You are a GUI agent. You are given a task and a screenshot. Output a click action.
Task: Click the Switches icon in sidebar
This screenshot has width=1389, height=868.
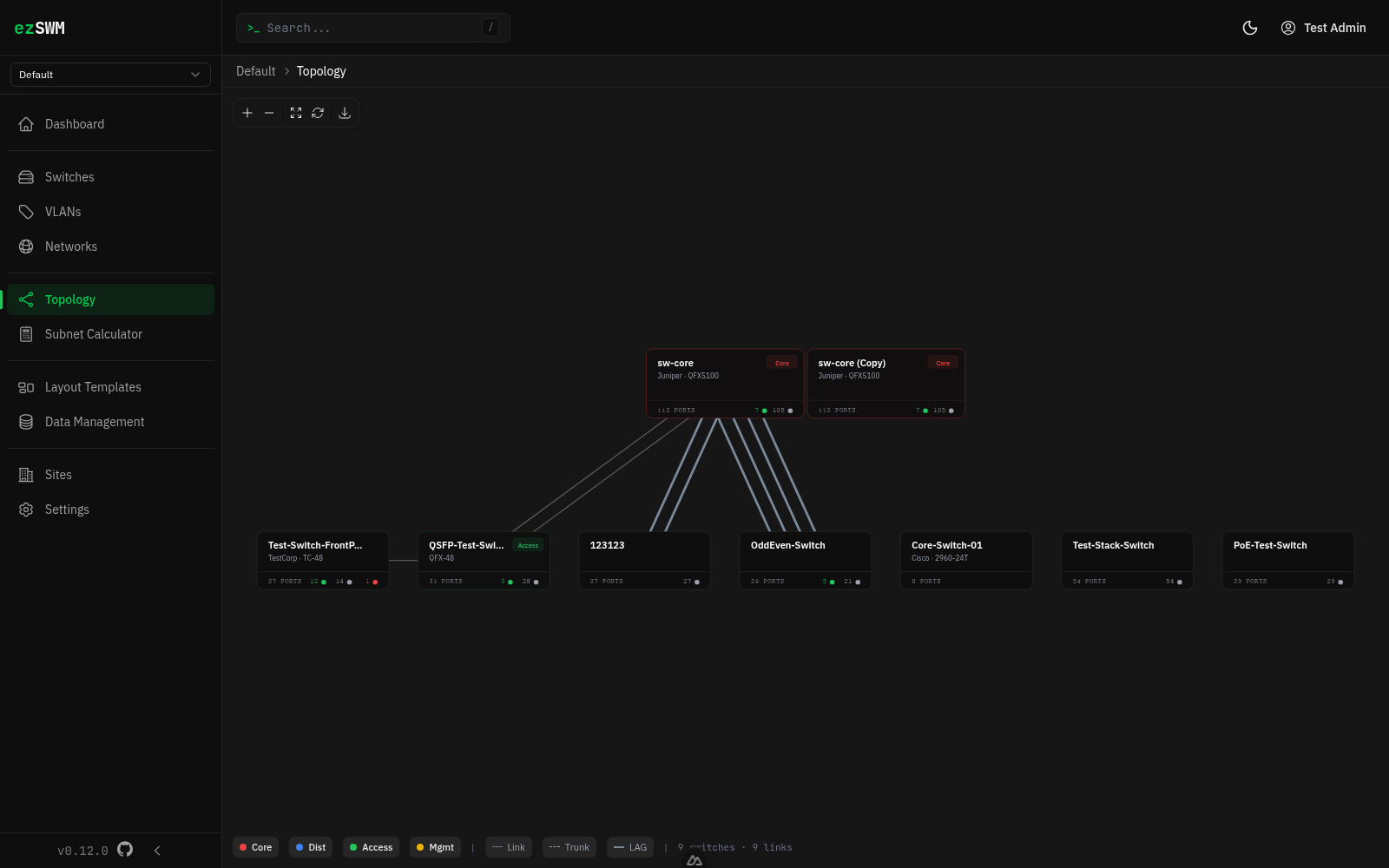(x=26, y=177)
